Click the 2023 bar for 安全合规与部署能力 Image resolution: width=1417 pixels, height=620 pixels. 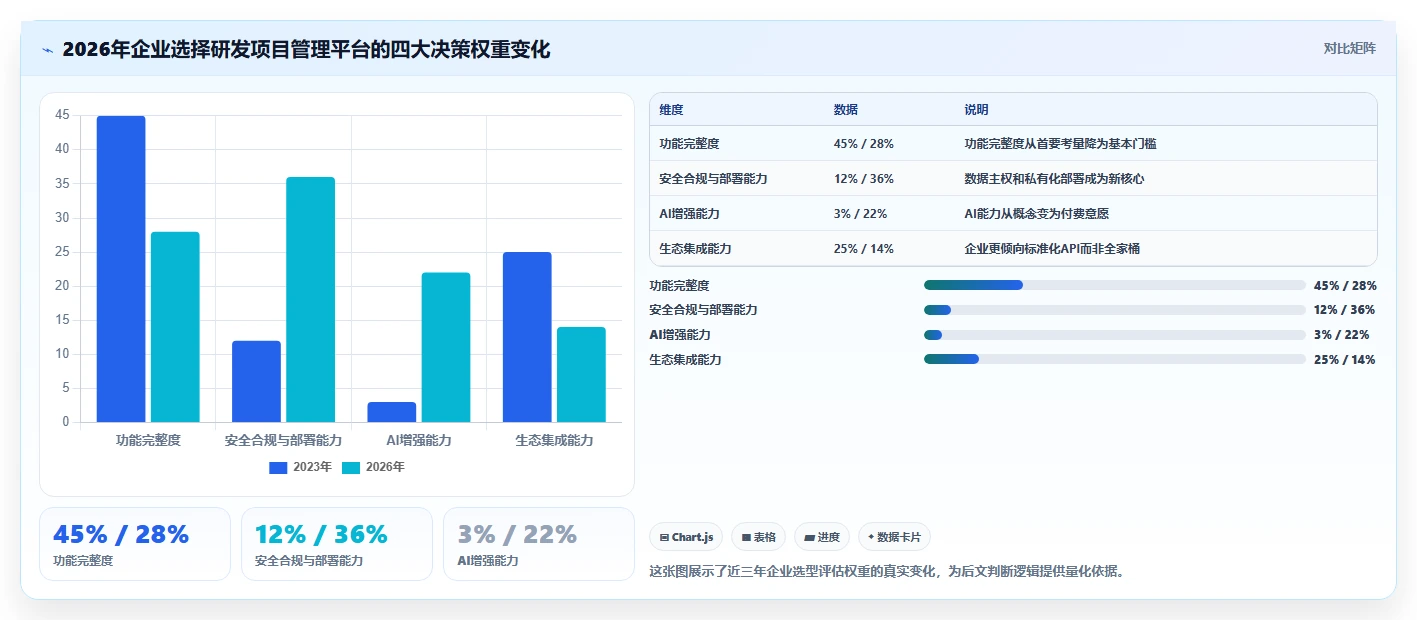[x=256, y=381]
